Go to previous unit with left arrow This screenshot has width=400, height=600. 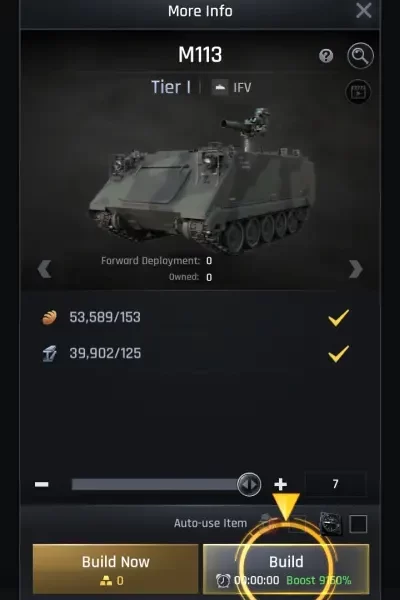click(x=44, y=269)
